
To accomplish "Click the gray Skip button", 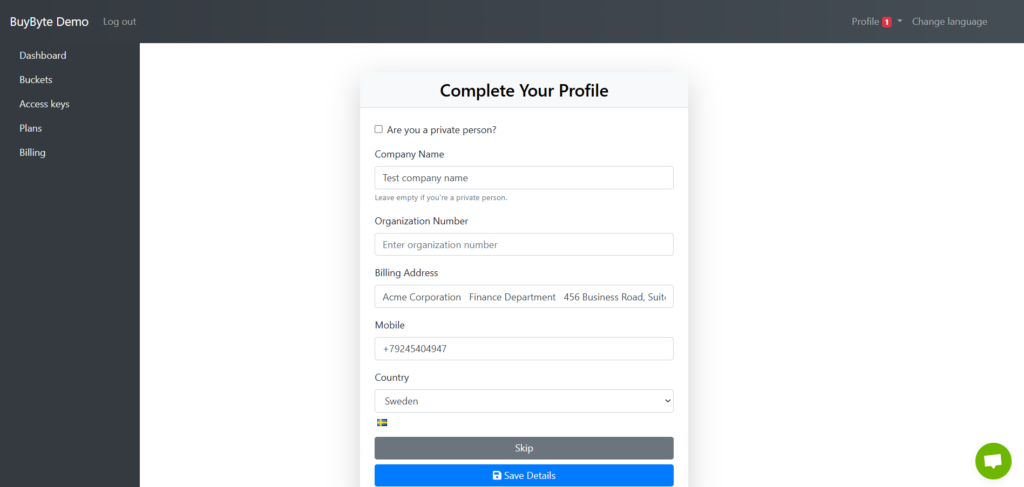I will coord(524,448).
